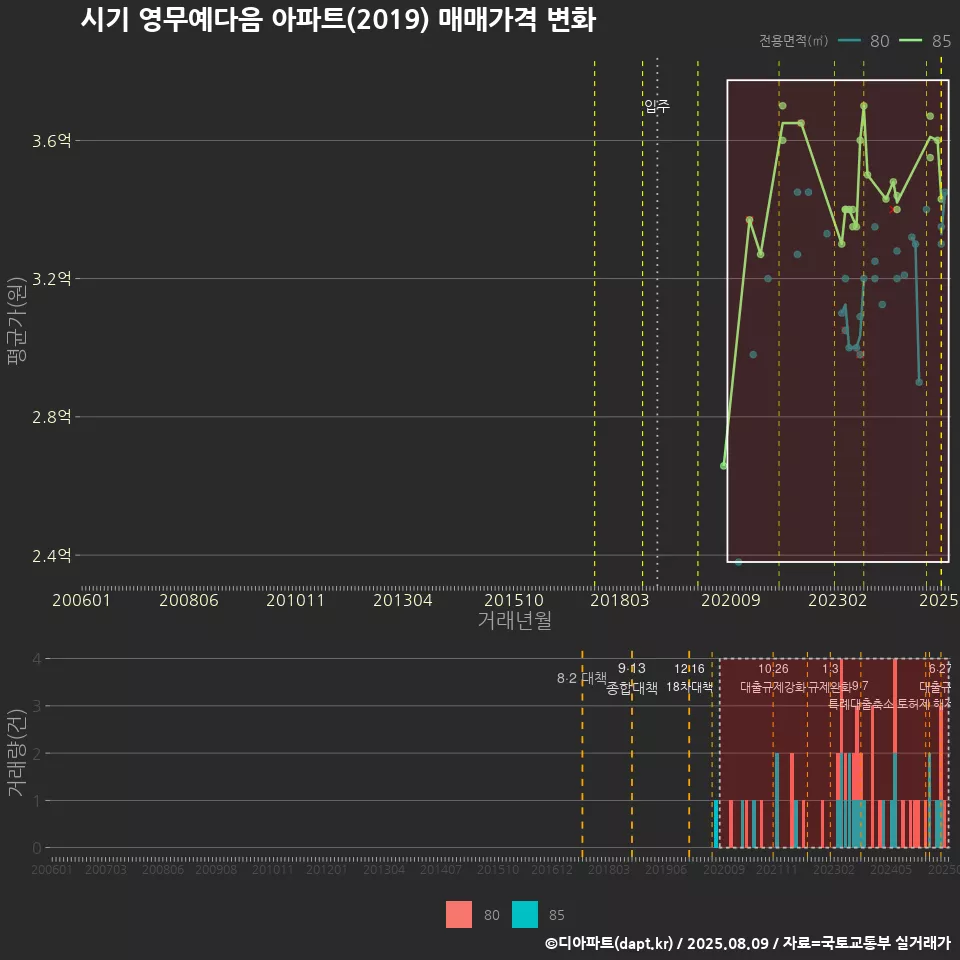The image size is (960, 960).
Task: Click '201011' on the price chart x-axis
Action: pyautogui.click(x=295, y=600)
